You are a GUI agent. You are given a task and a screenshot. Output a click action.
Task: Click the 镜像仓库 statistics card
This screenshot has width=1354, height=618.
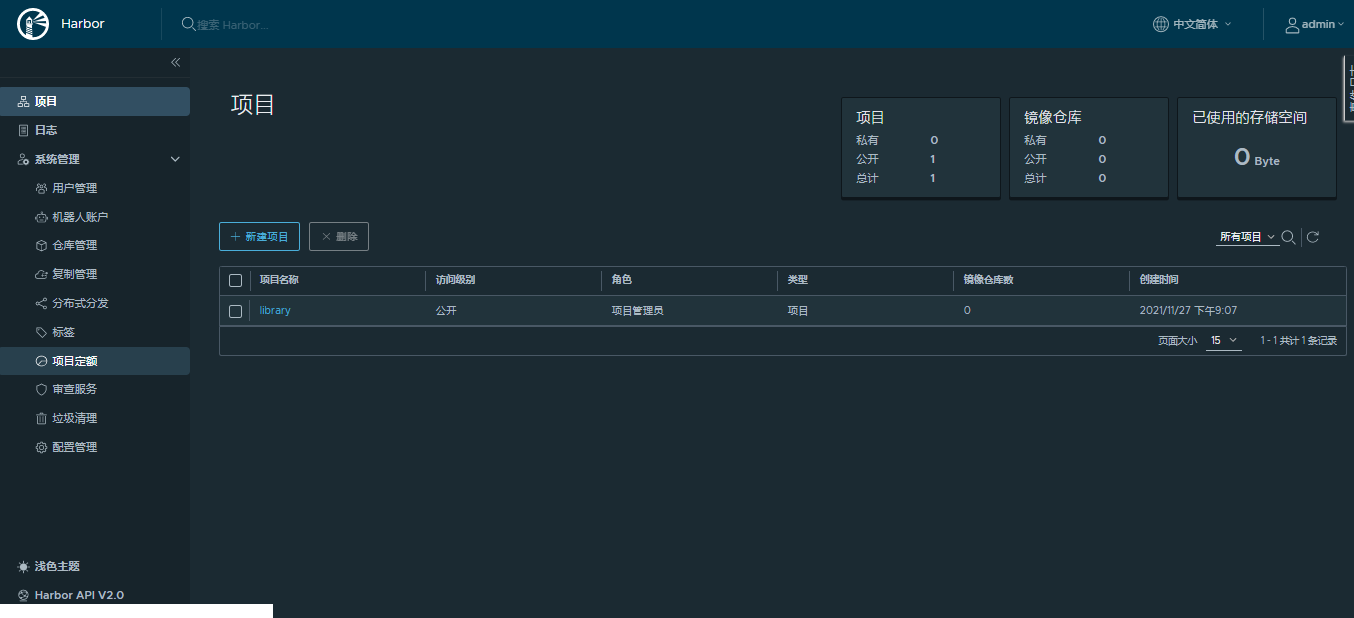pos(1089,147)
